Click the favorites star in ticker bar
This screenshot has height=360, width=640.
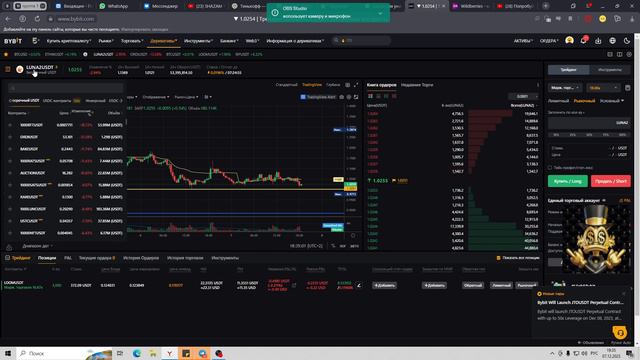(6, 54)
